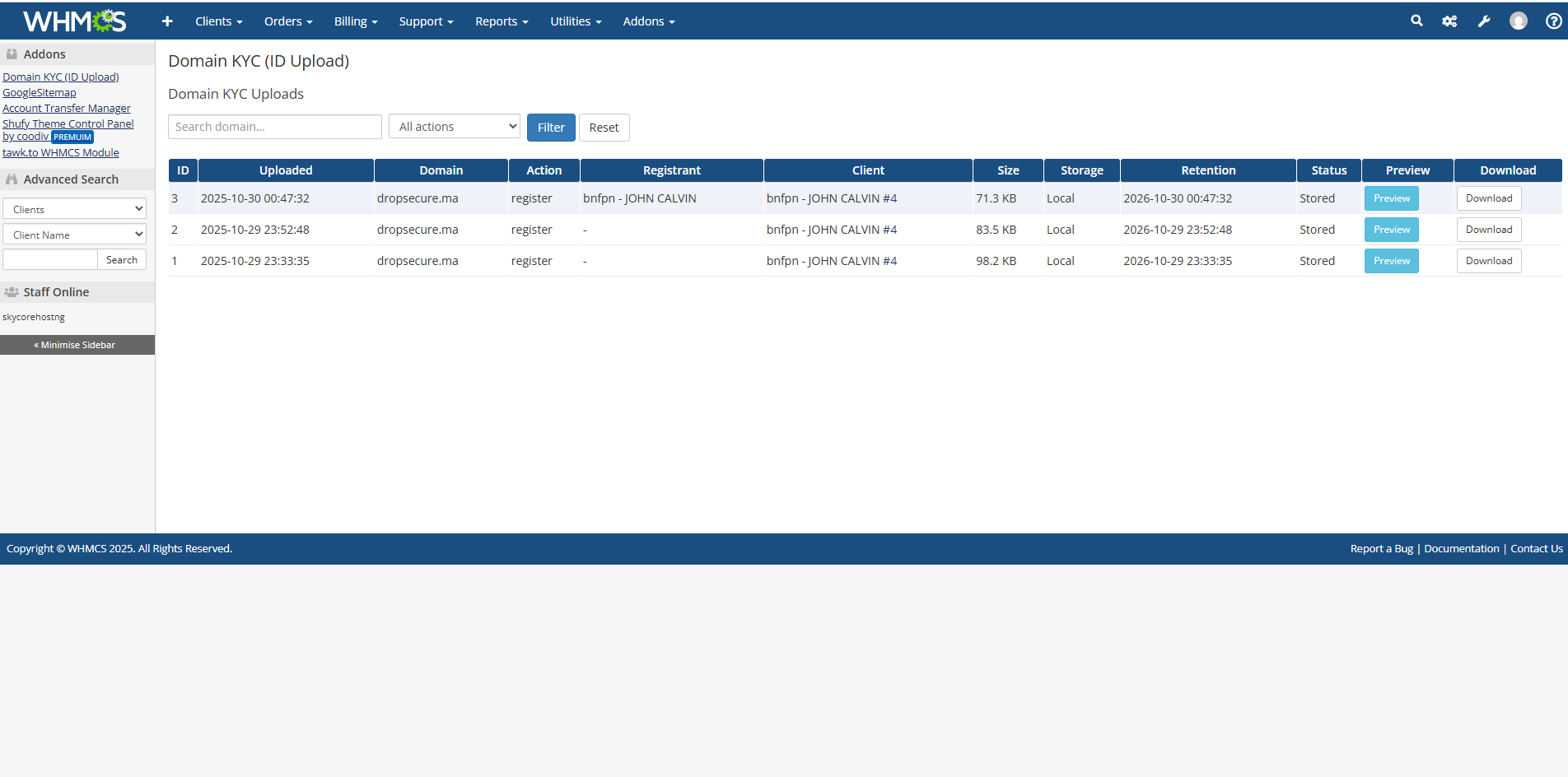The height and width of the screenshot is (777, 1568).
Task: Click the wrench setup icon
Action: (x=1484, y=21)
